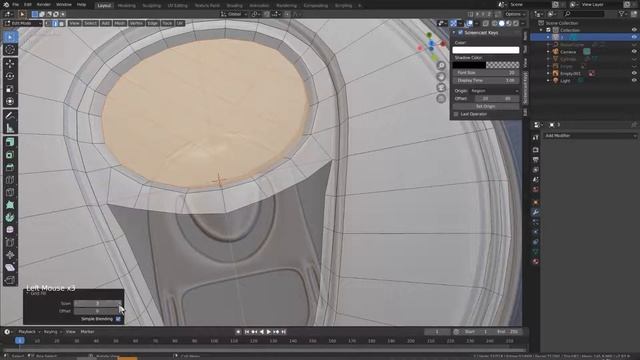Open the Render properties tab icon

[x=536, y=150]
